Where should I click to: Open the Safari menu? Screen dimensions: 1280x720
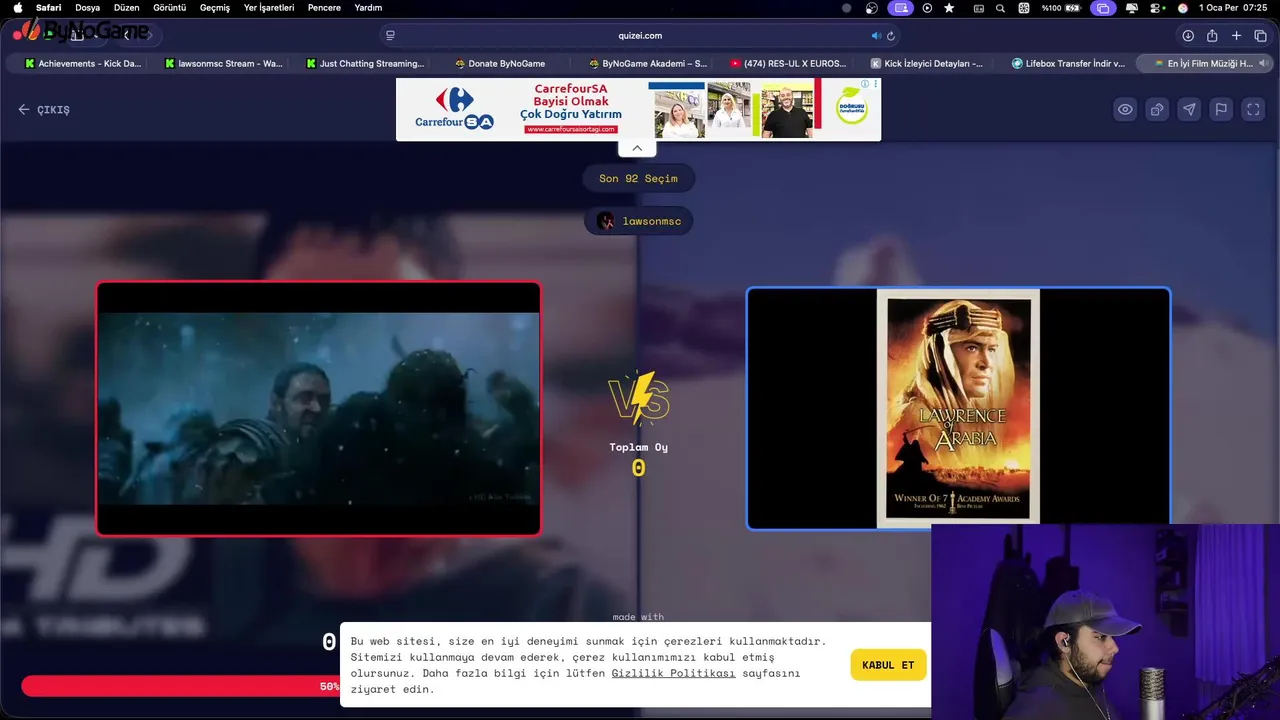(48, 8)
